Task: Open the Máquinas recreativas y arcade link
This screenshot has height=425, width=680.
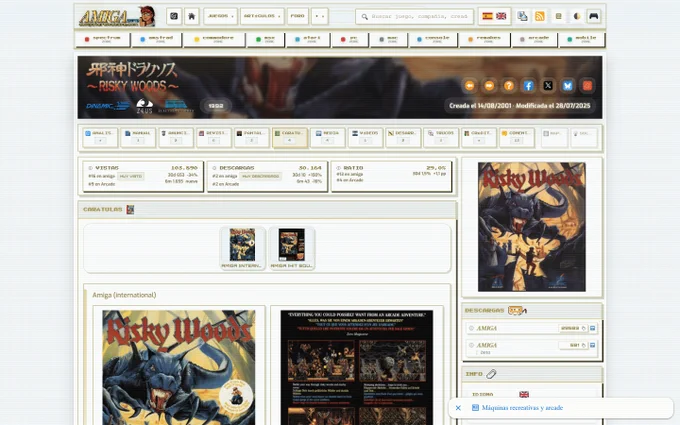Action: [x=522, y=408]
